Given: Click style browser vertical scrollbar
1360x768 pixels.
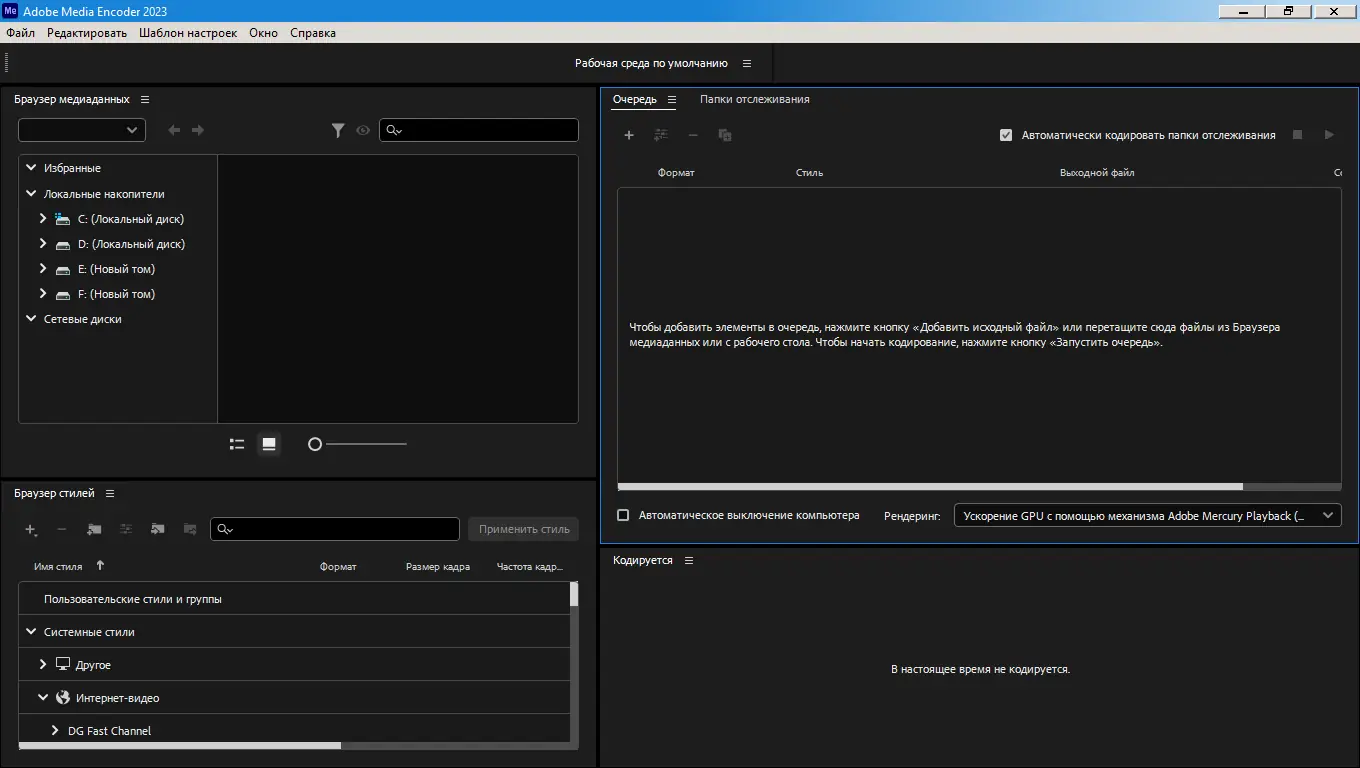Looking at the screenshot, I should pyautogui.click(x=574, y=594).
